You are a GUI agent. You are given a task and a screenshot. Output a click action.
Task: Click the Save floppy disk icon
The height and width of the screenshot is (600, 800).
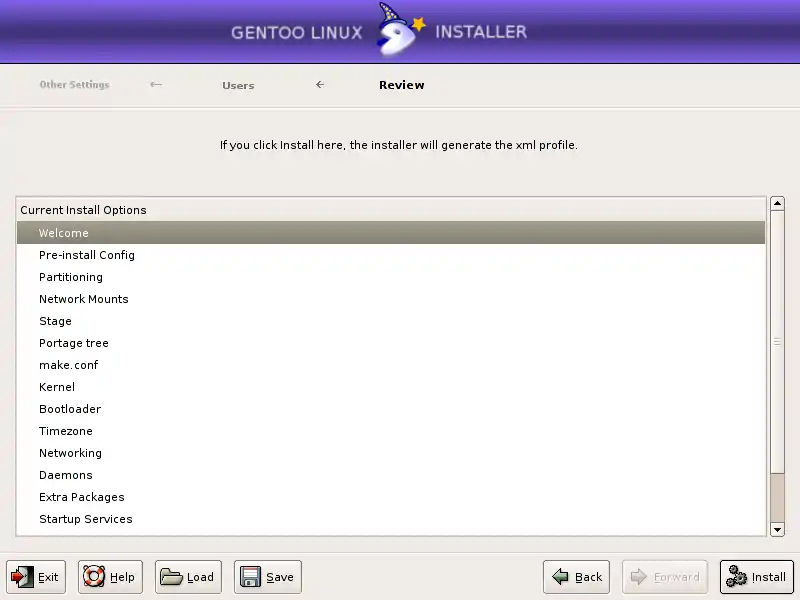pos(250,577)
